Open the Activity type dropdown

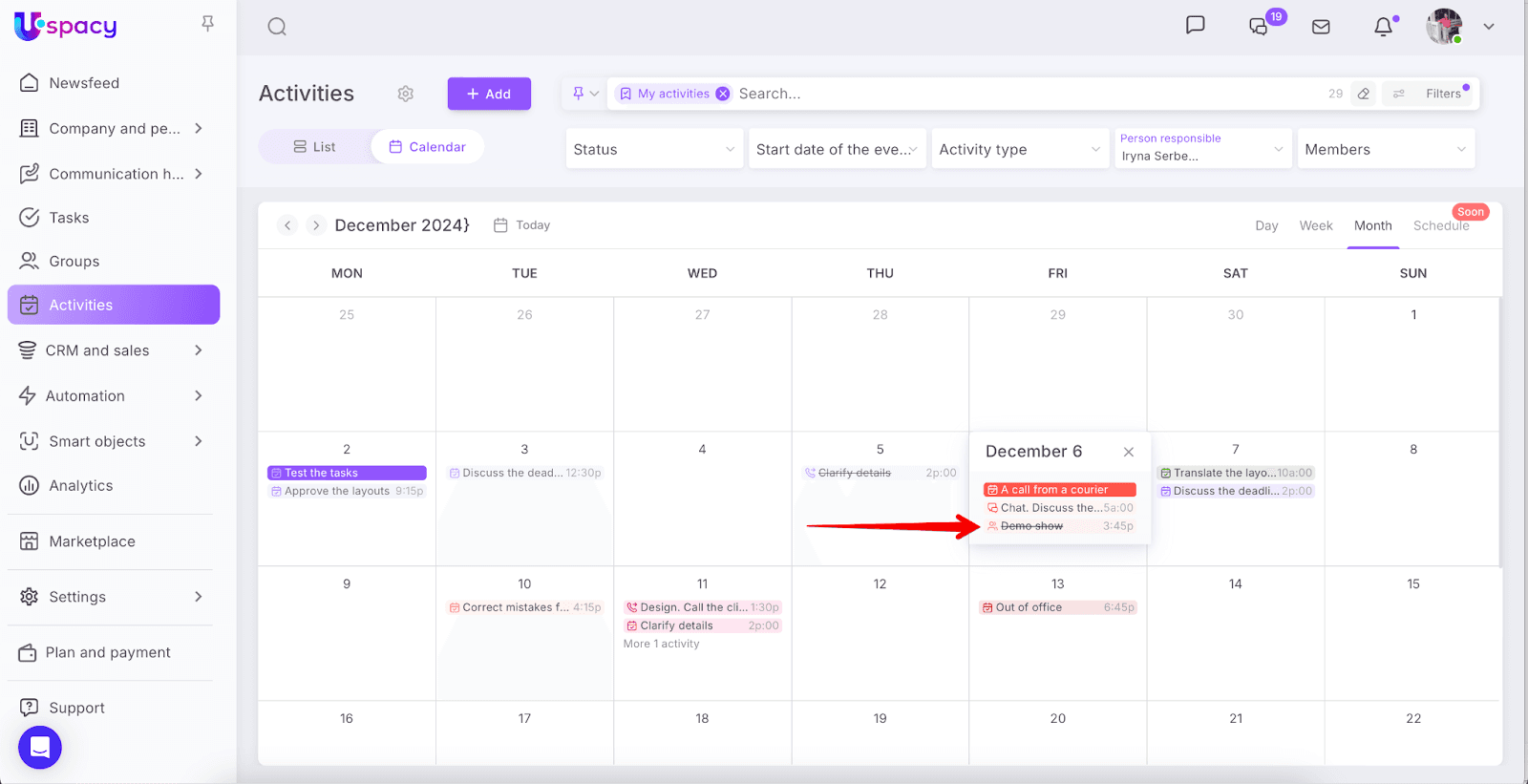[x=1019, y=149]
